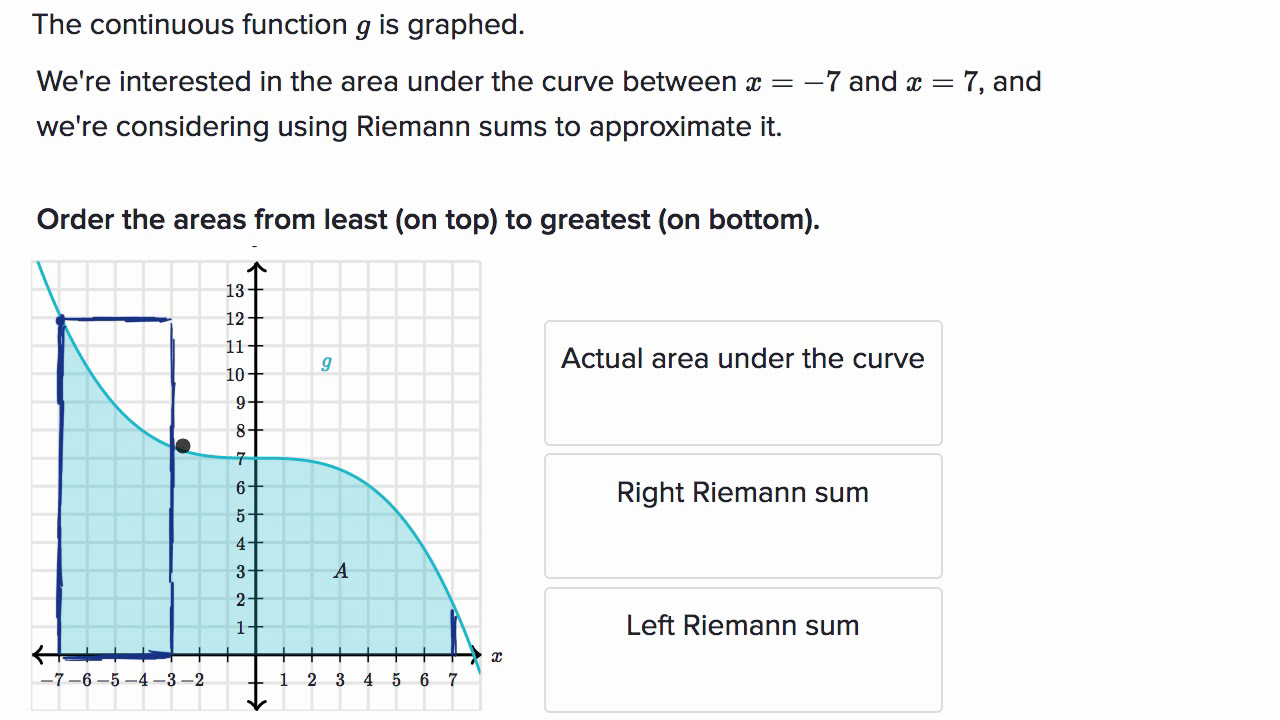Click the x label on the horizontal axis
The width and height of the screenshot is (1280, 720).
(x=496, y=655)
